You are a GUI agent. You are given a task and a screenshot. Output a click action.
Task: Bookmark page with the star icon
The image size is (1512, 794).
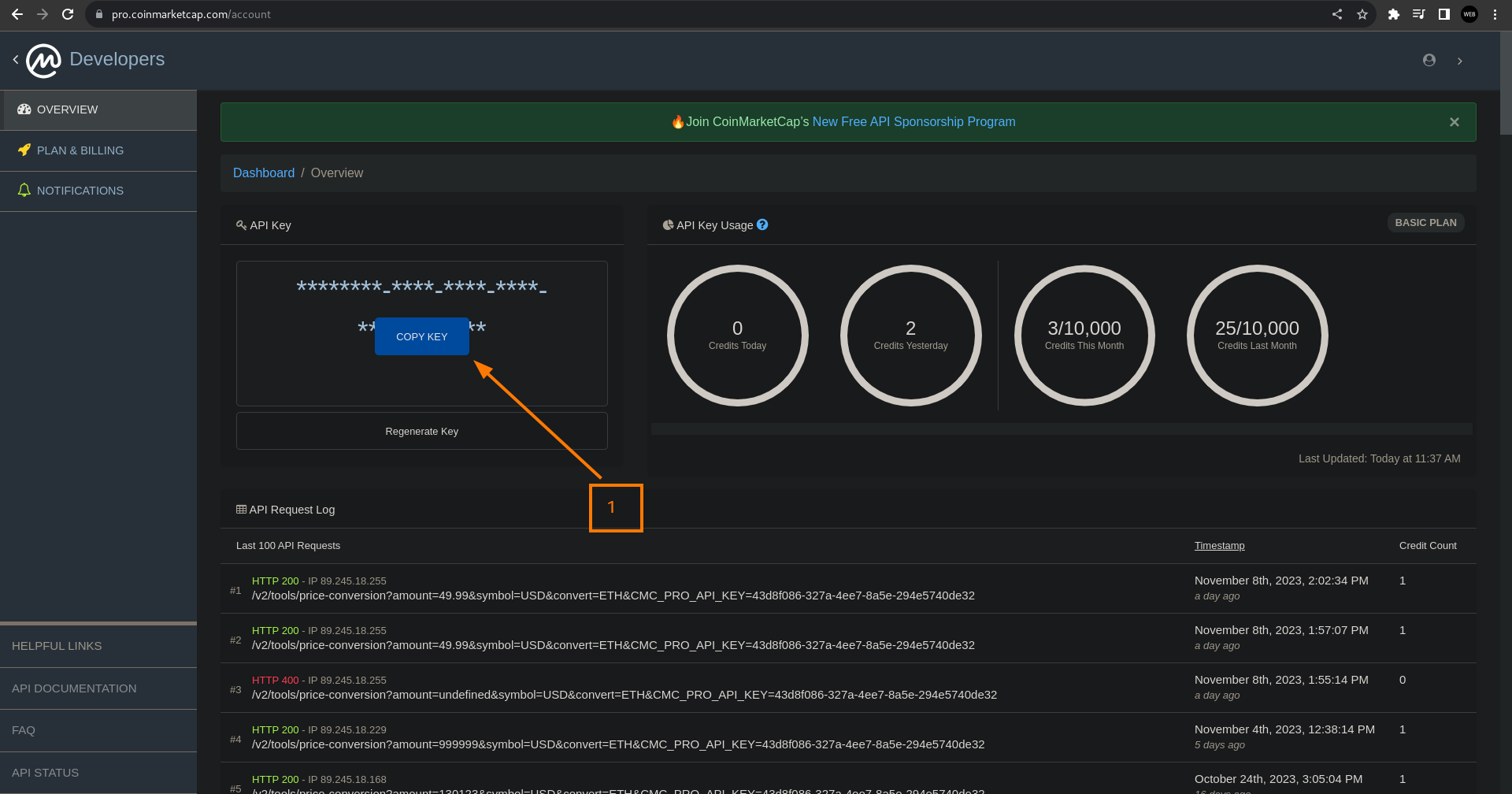point(1362,14)
